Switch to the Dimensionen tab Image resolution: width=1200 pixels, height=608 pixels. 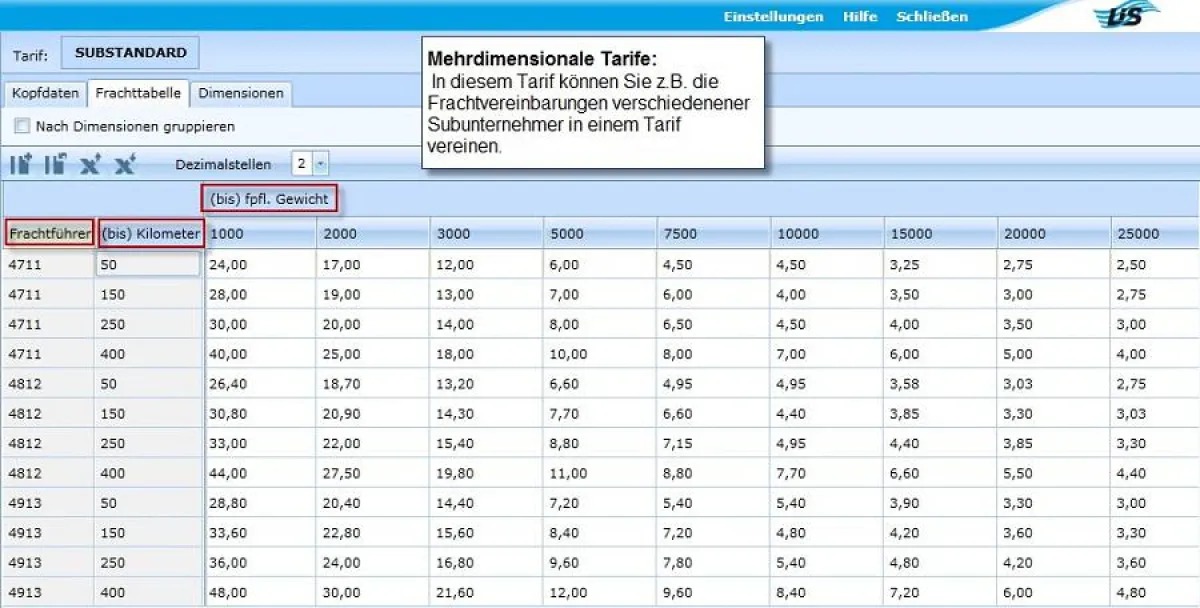(x=241, y=92)
